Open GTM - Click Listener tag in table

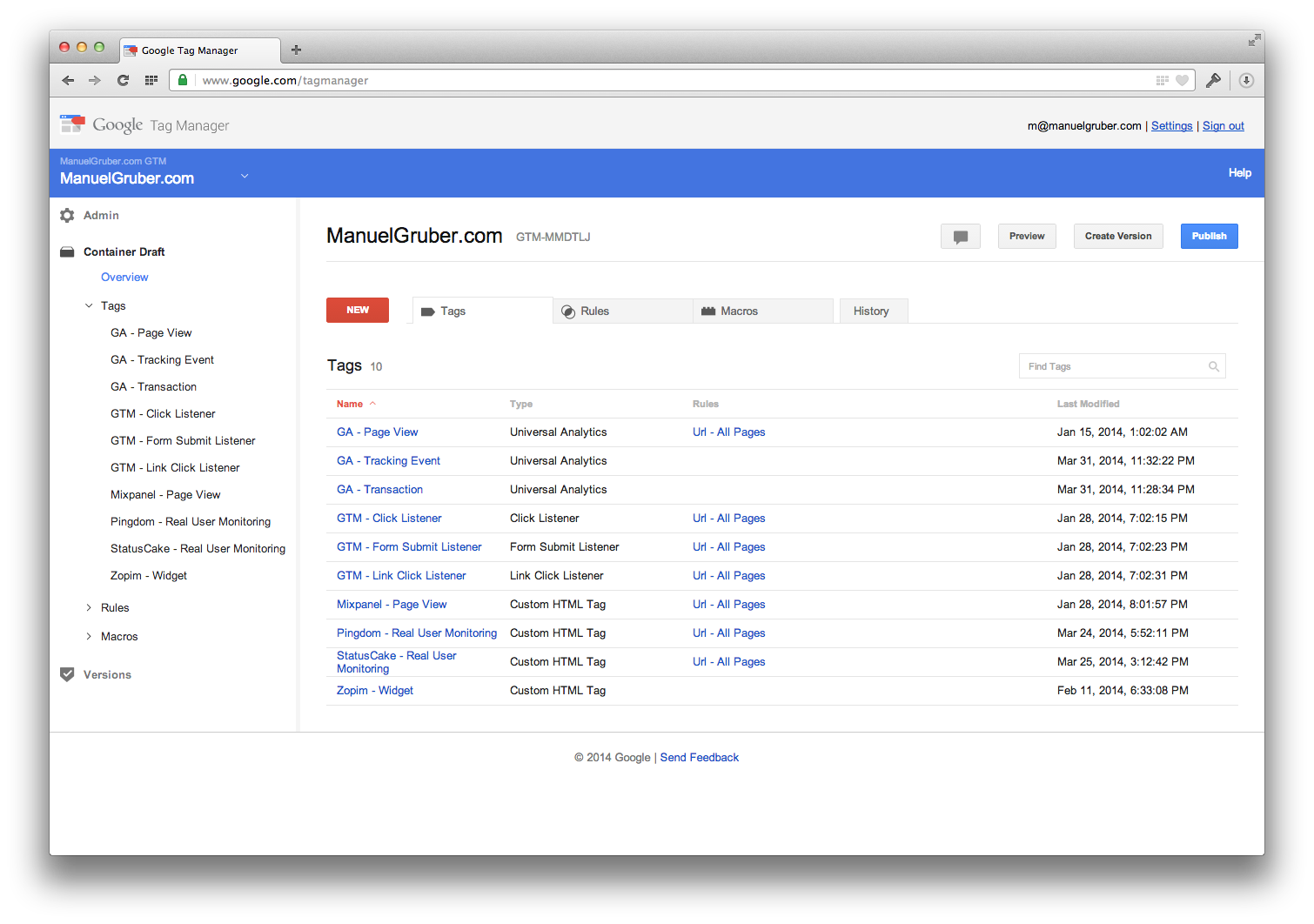click(x=389, y=519)
